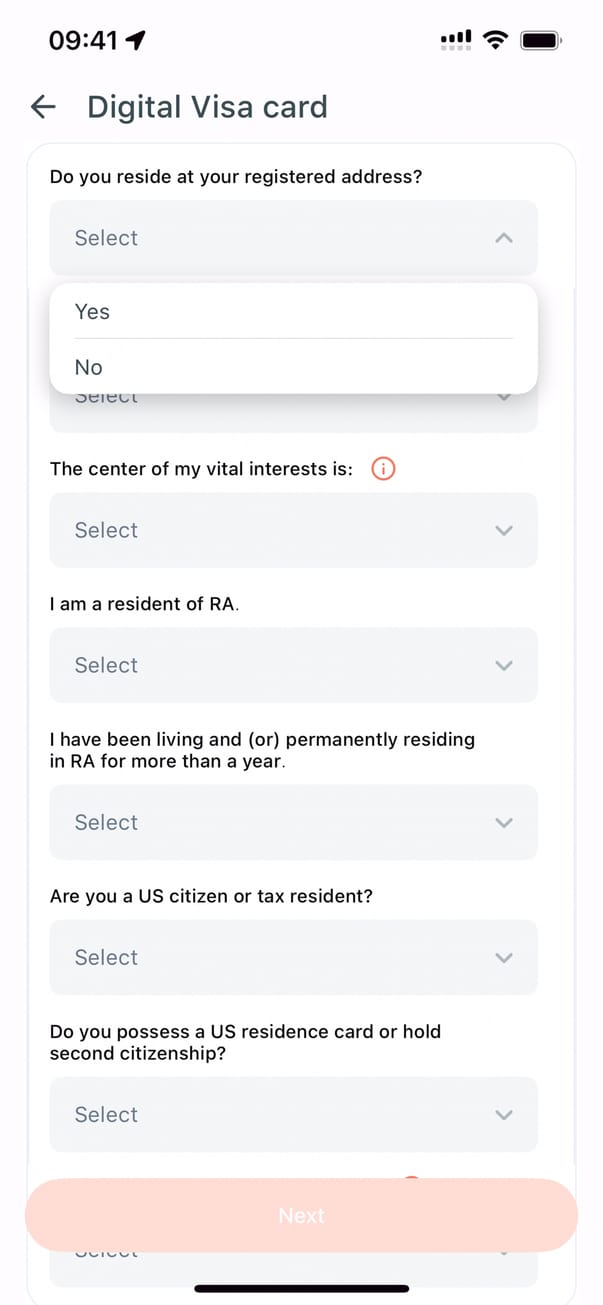Open living in RA over a year dropdown

(x=293, y=822)
